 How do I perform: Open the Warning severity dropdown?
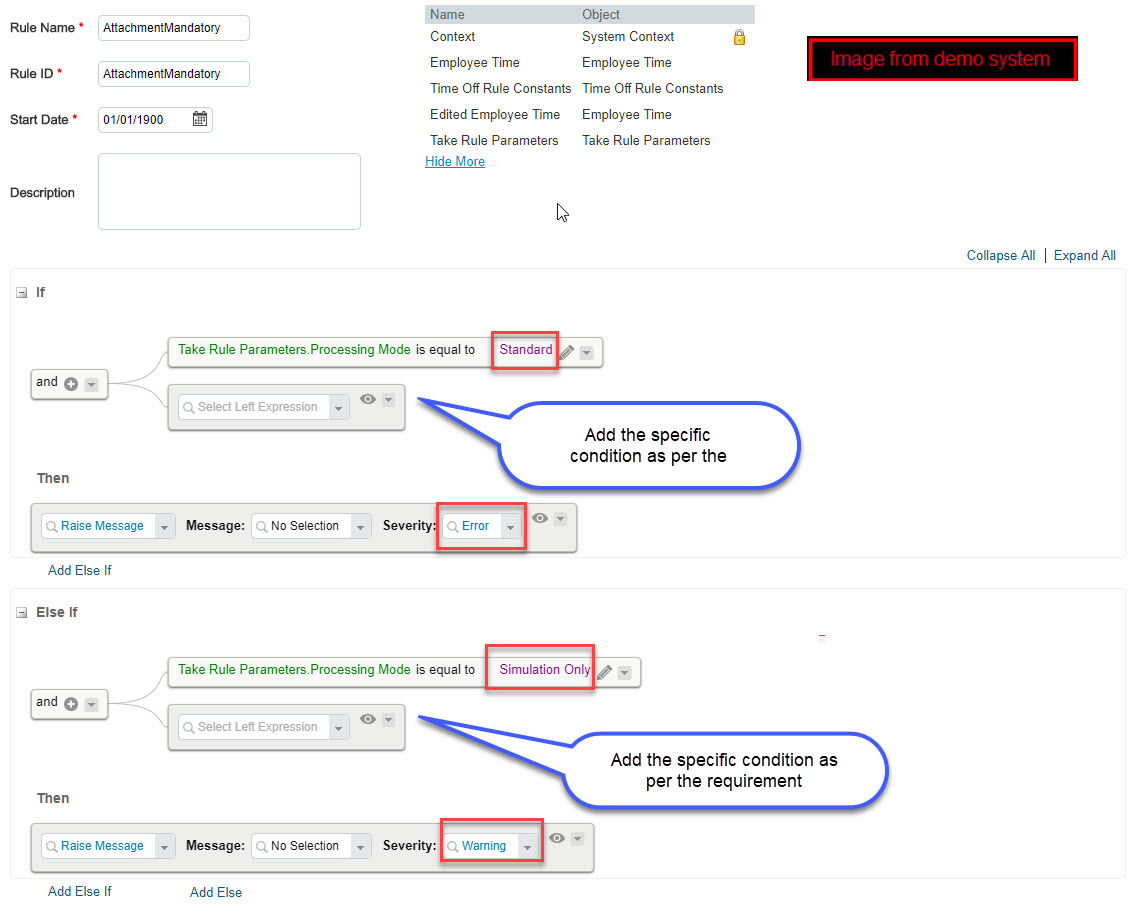(528, 846)
